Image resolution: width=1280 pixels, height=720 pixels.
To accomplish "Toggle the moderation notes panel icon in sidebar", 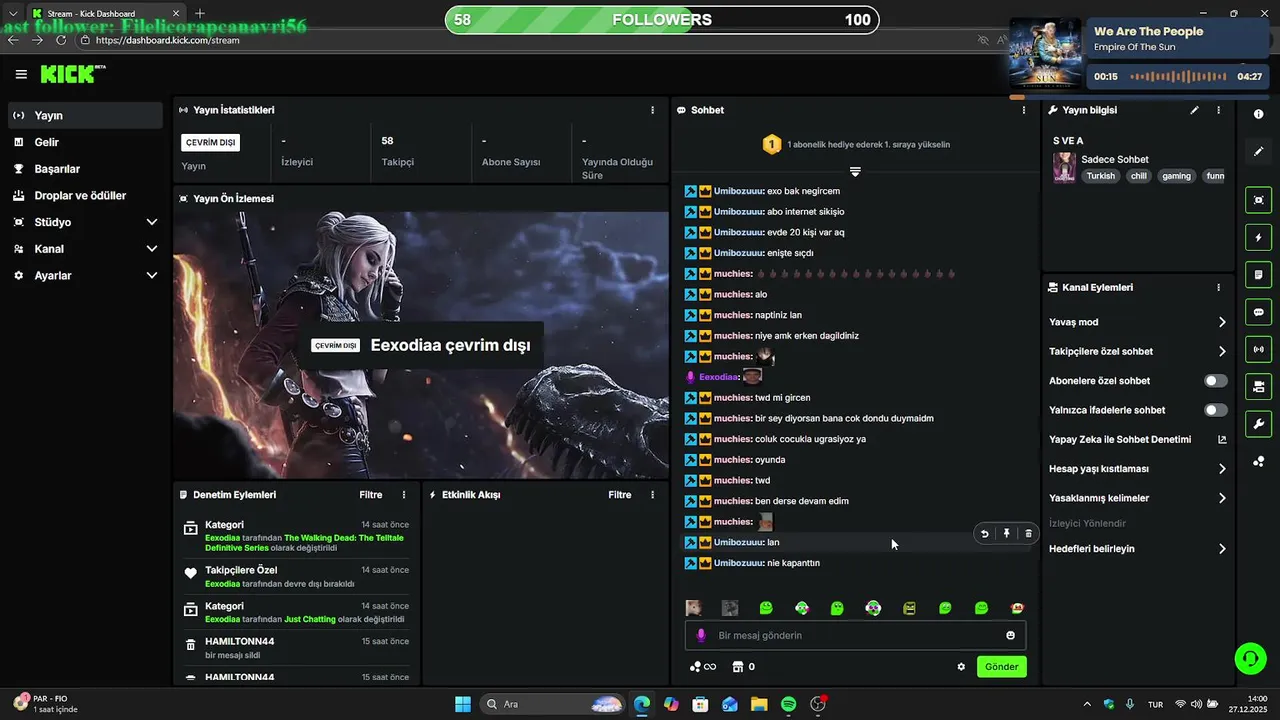I will coord(1258,275).
